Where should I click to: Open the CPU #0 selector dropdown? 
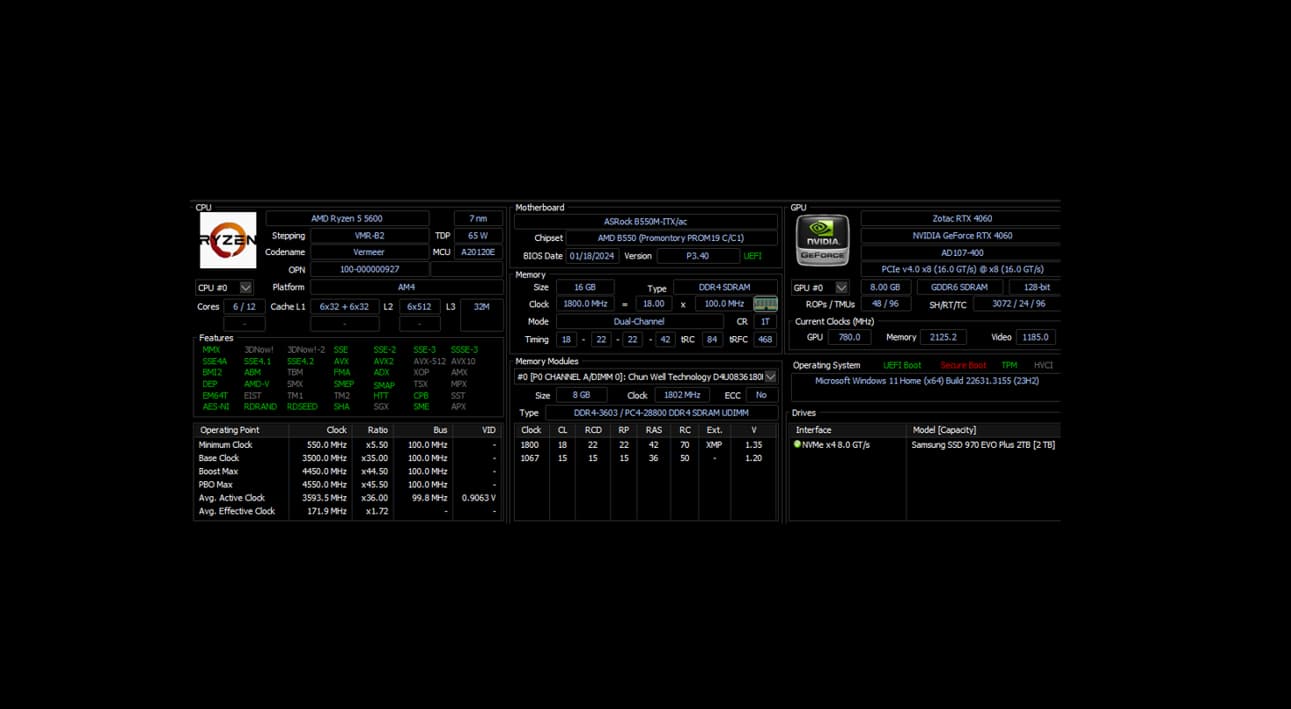tap(245, 288)
